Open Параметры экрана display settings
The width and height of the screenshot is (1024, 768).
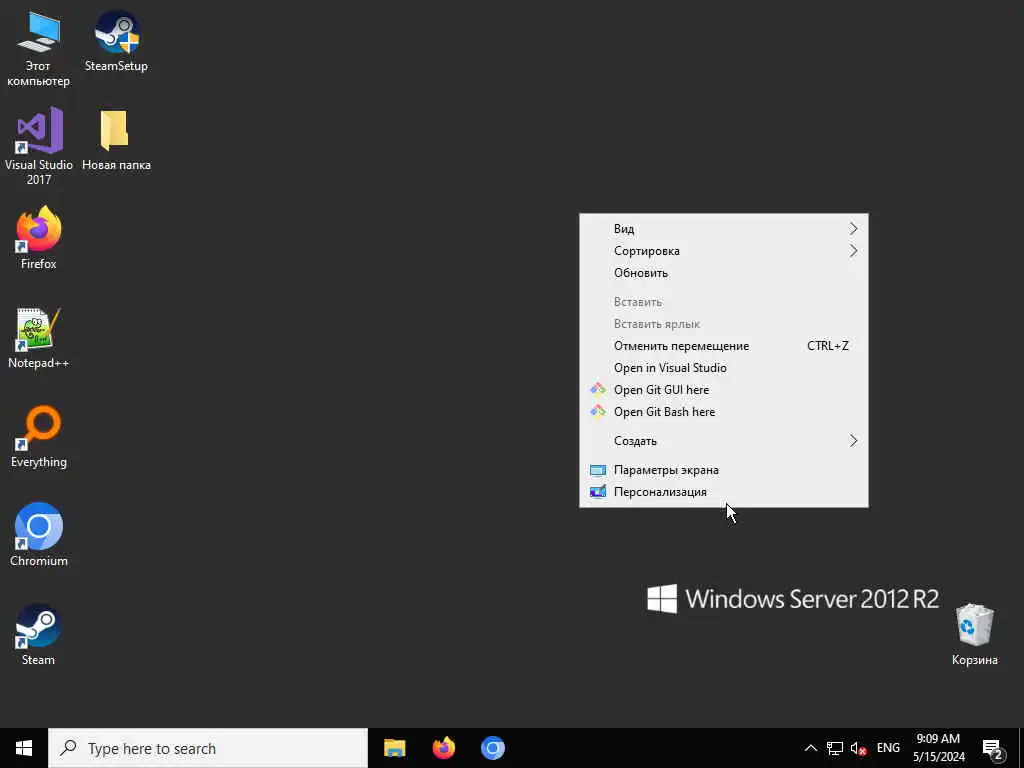click(724, 470)
